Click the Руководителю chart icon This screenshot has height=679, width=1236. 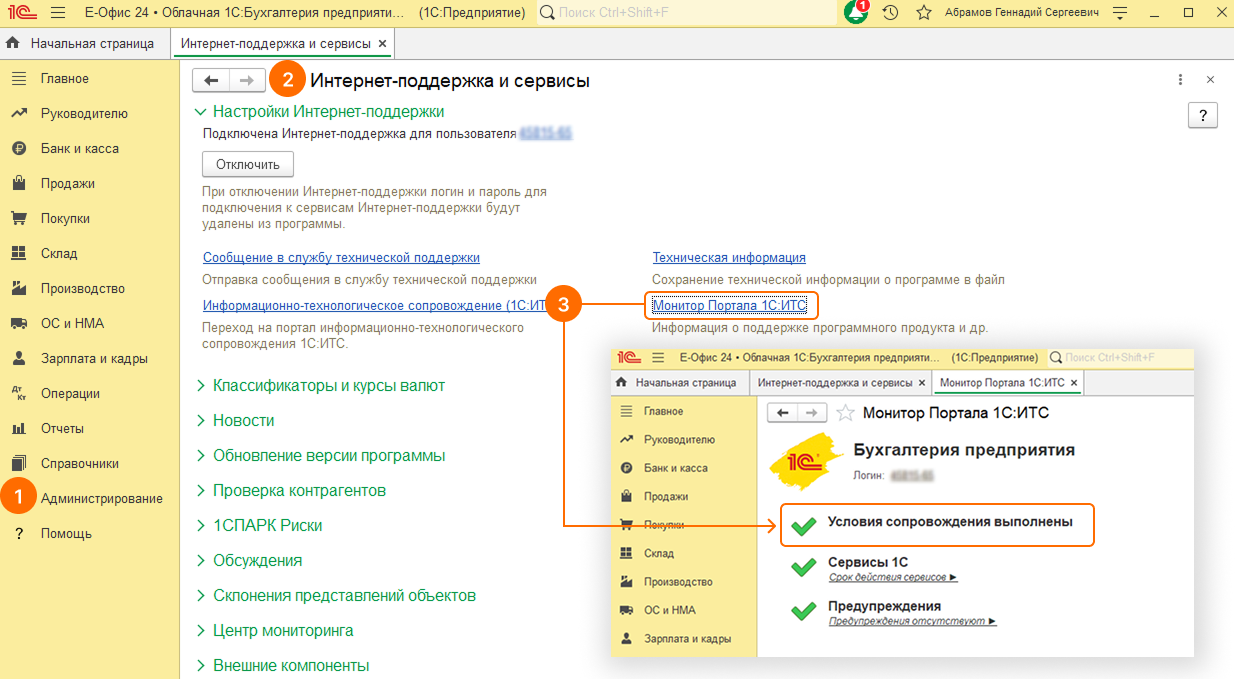[18, 114]
